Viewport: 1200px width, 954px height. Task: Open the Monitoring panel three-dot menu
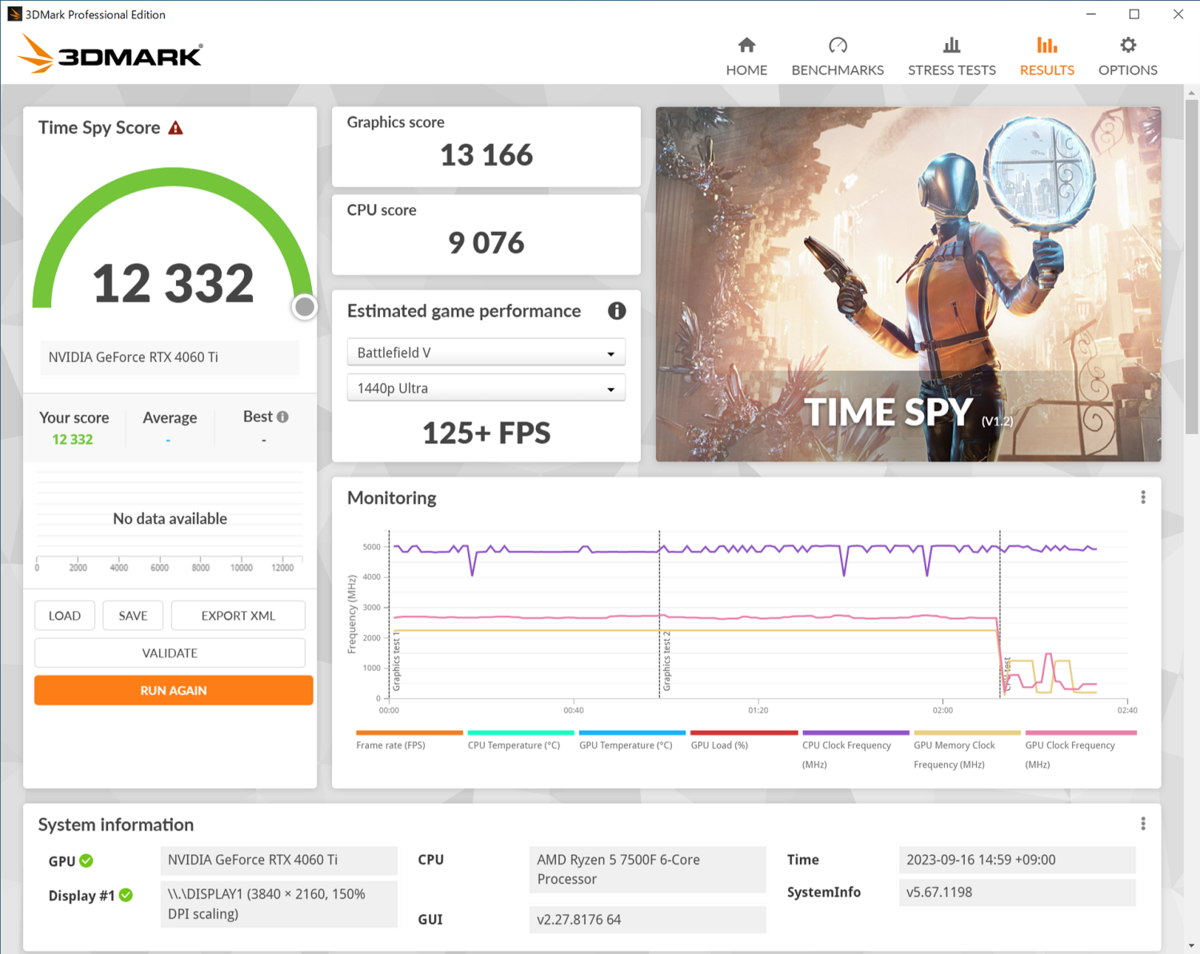pos(1143,497)
